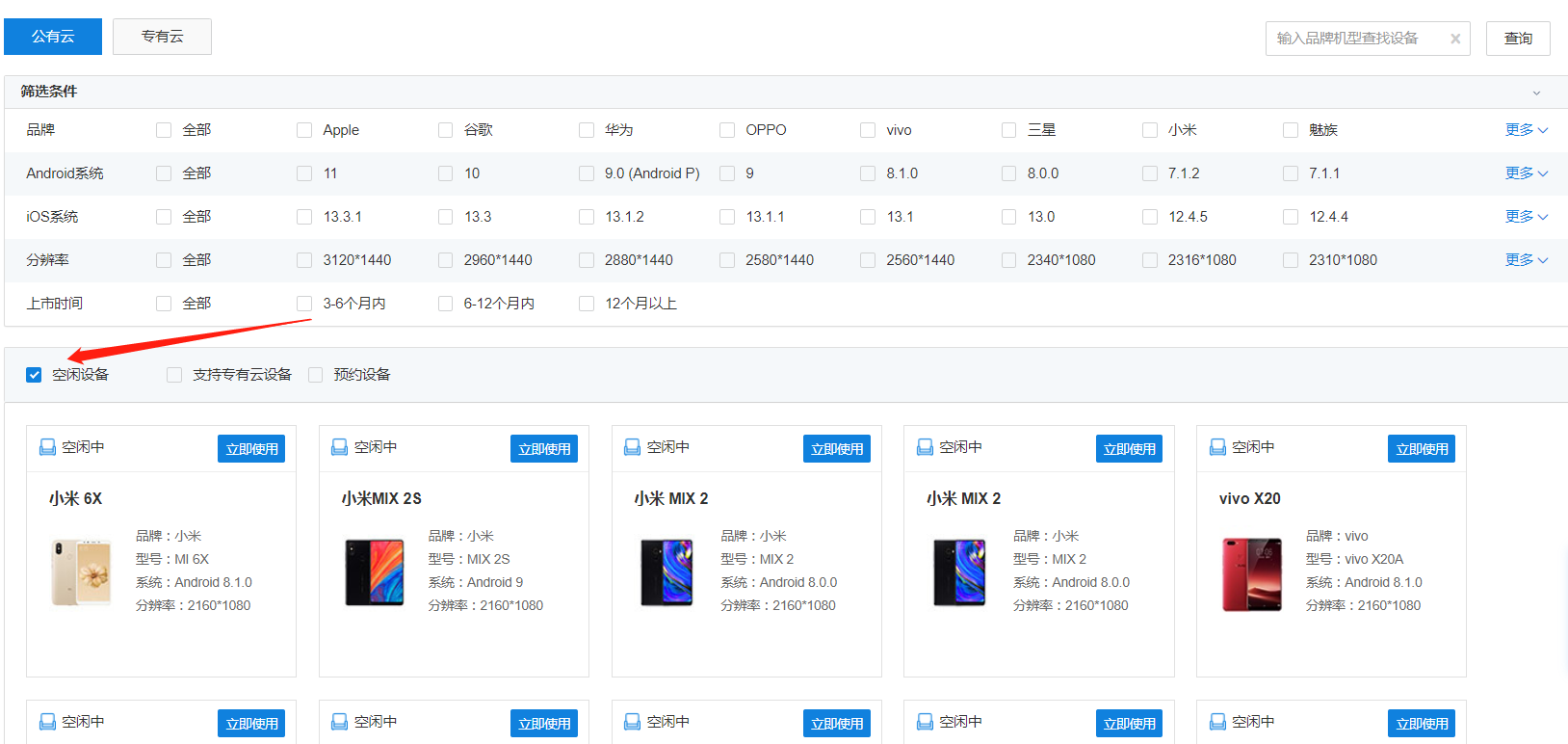
Task: Check the 2960*1440 resolution checkbox
Action: (x=445, y=260)
